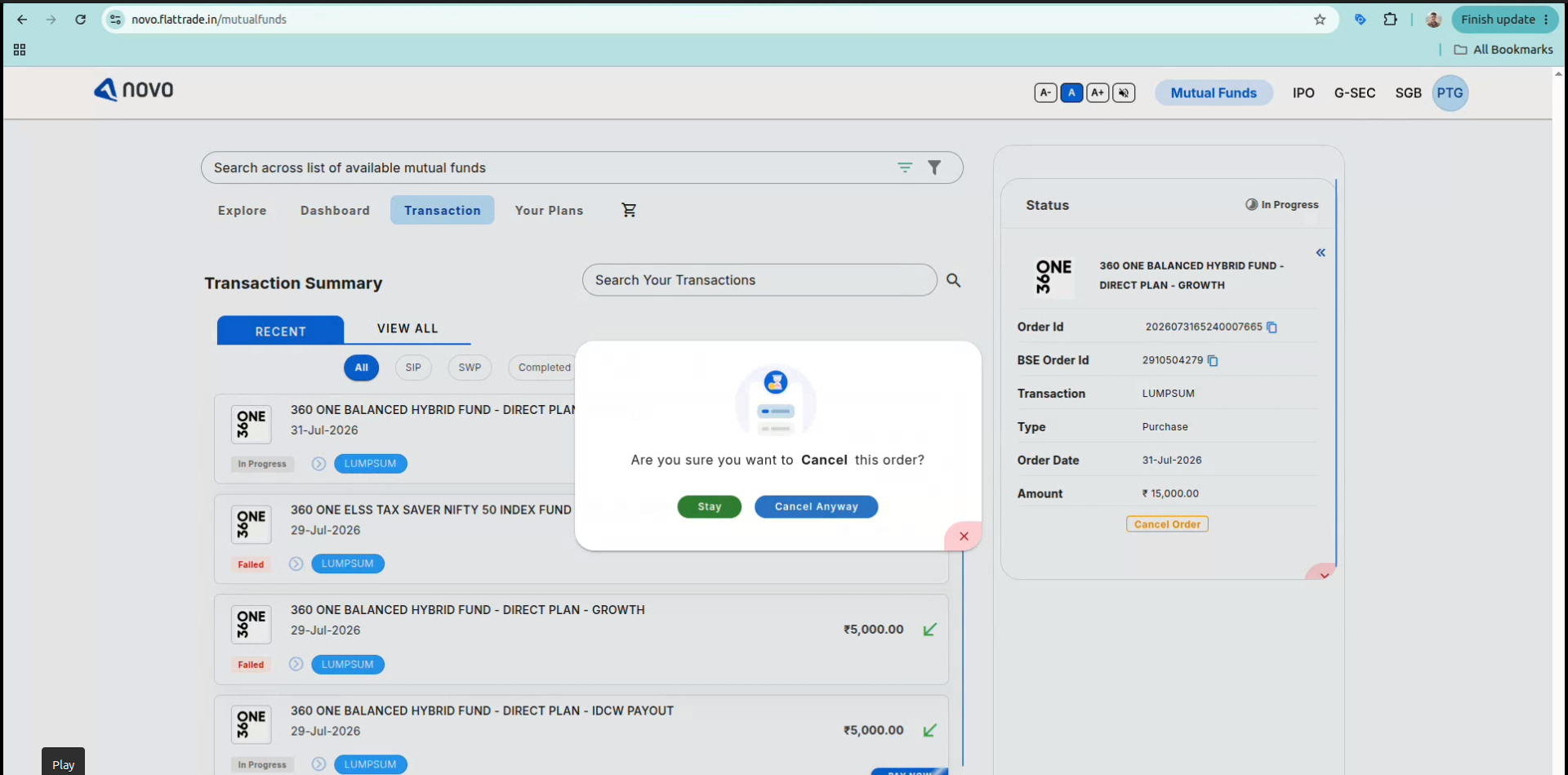Bookmark this page with the star icon
1568x775 pixels.
[1320, 20]
